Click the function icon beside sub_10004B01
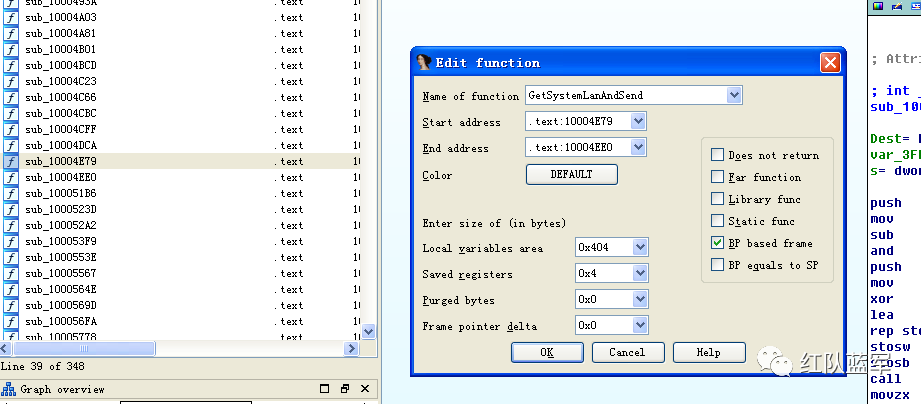The image size is (921, 404). coord(11,49)
